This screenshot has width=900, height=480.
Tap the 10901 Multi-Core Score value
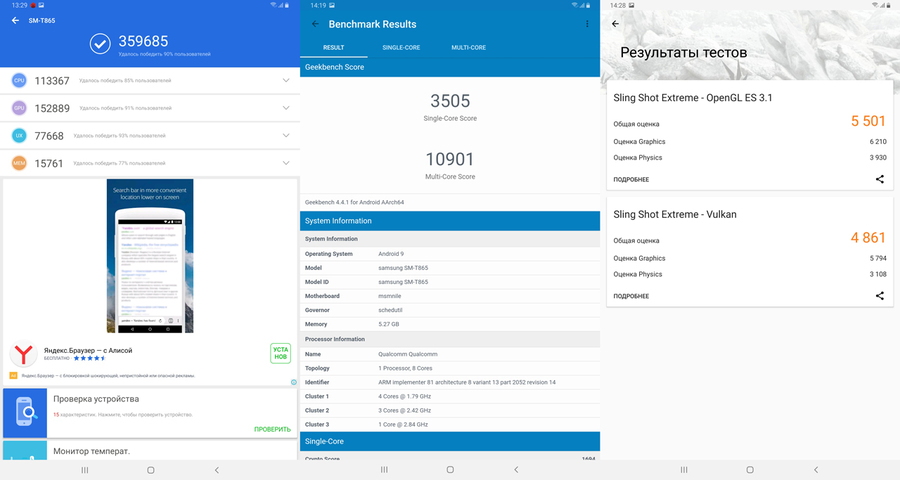tap(450, 159)
